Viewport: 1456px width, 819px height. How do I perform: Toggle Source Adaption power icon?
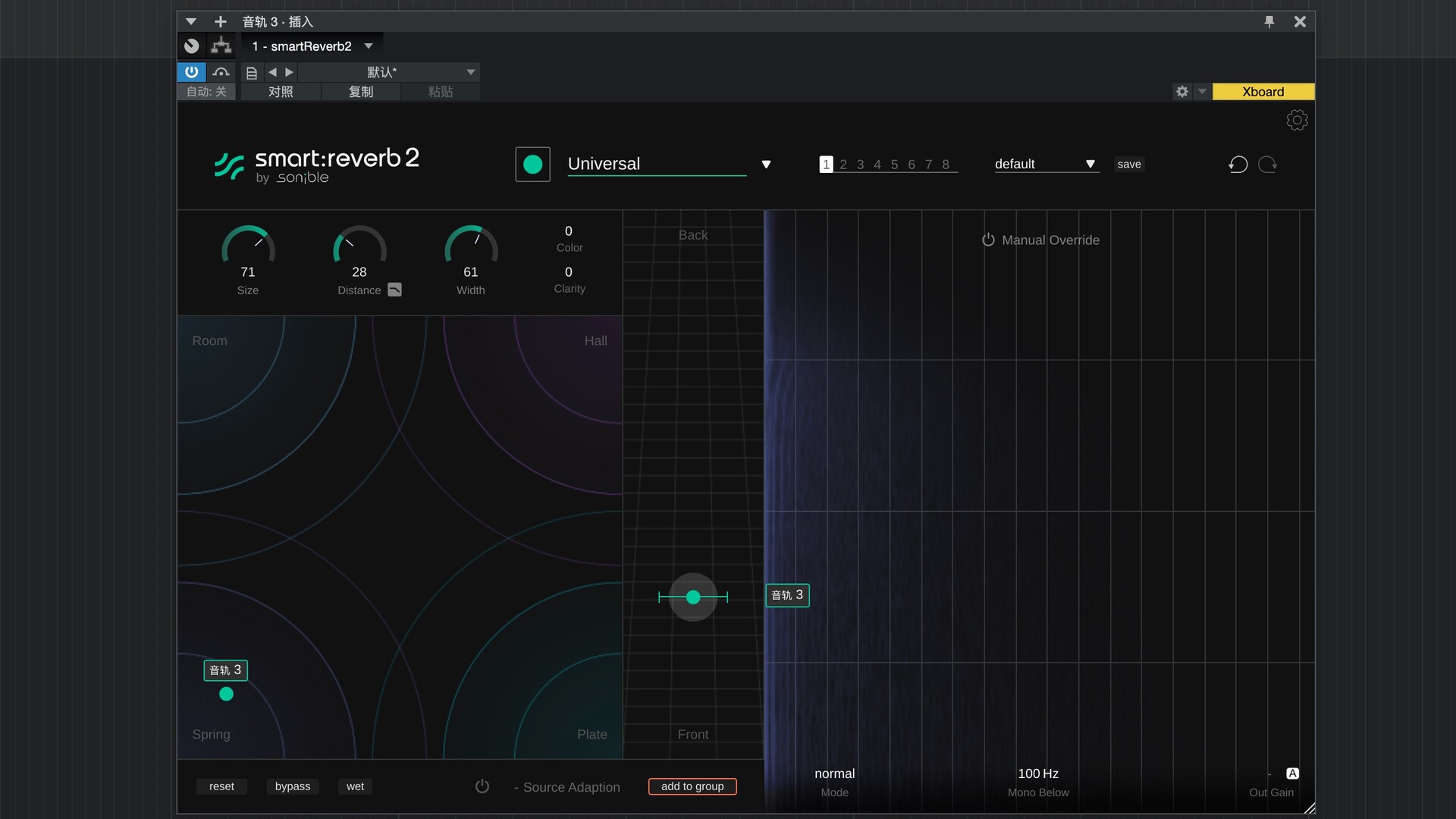pyautogui.click(x=482, y=786)
